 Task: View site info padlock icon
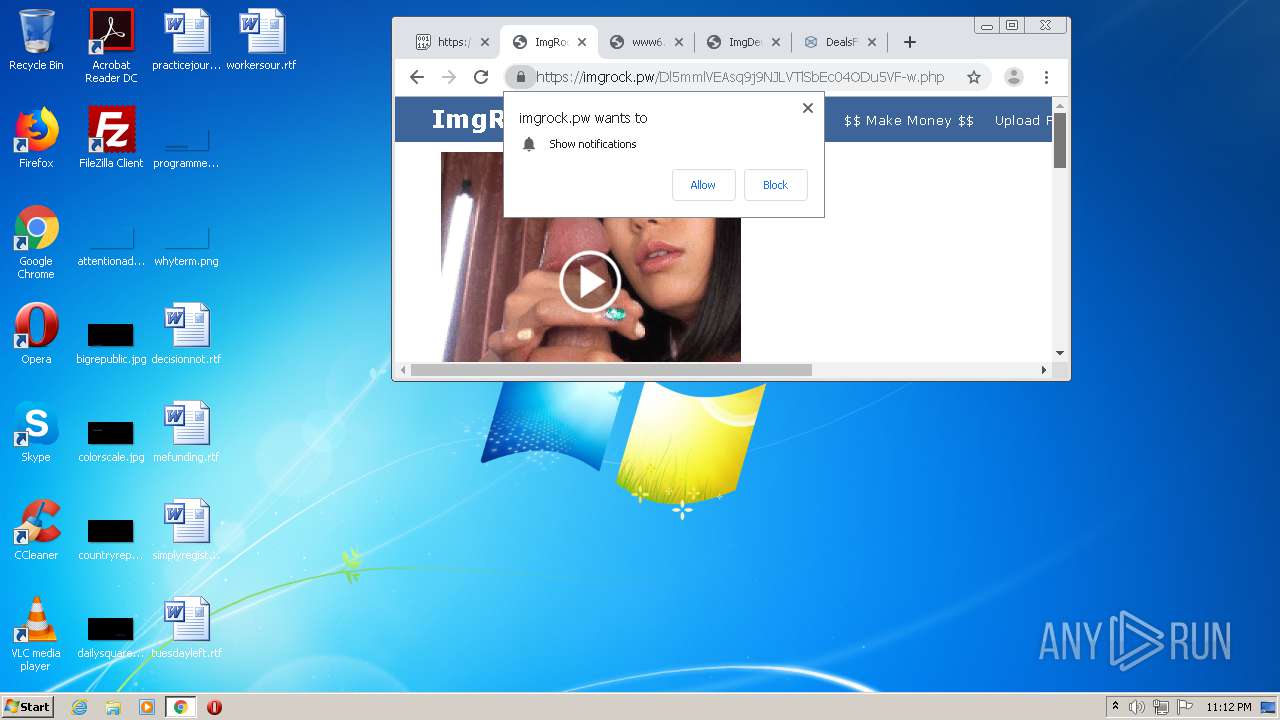coord(520,77)
